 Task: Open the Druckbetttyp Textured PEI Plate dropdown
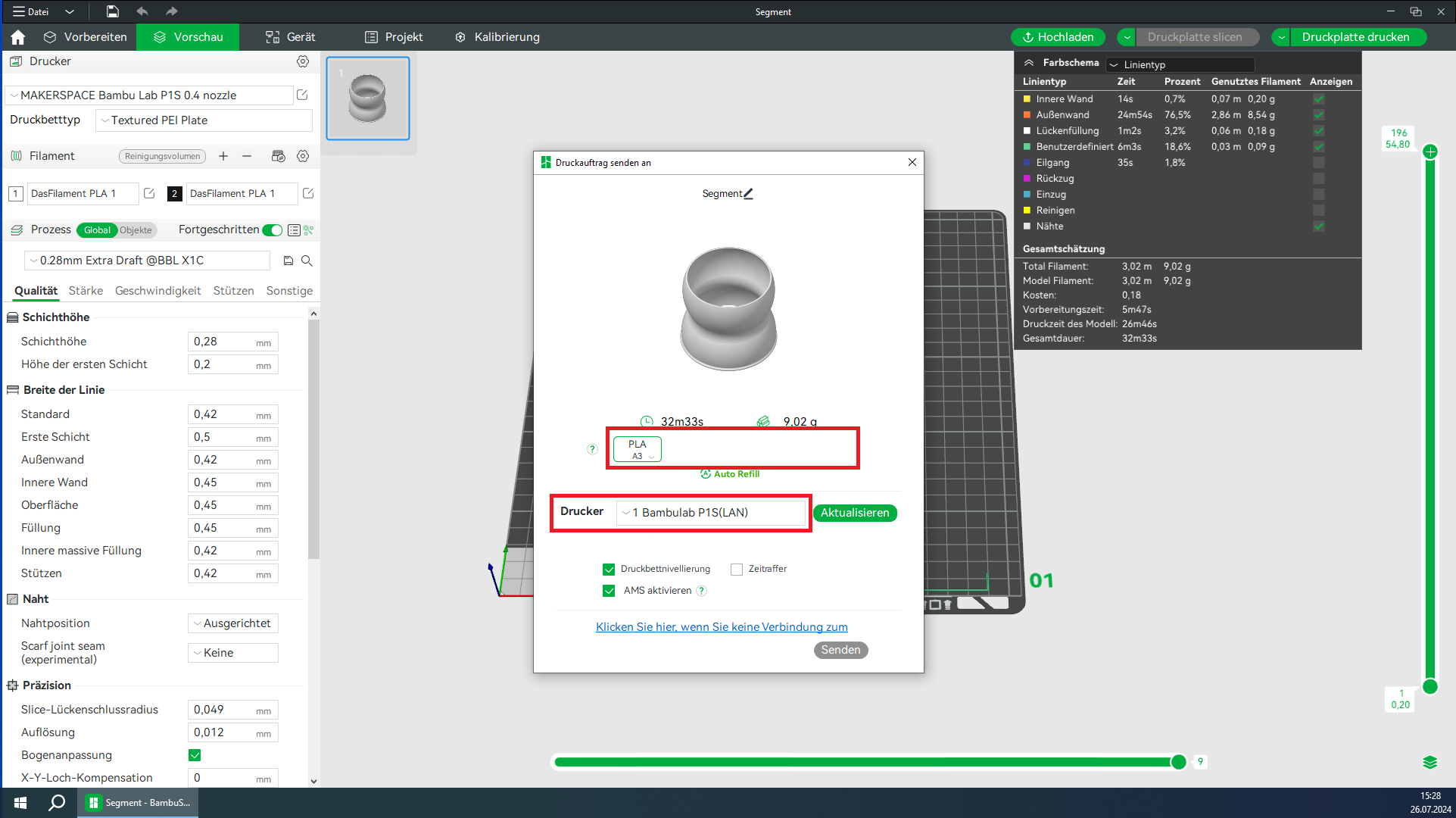[x=204, y=120]
